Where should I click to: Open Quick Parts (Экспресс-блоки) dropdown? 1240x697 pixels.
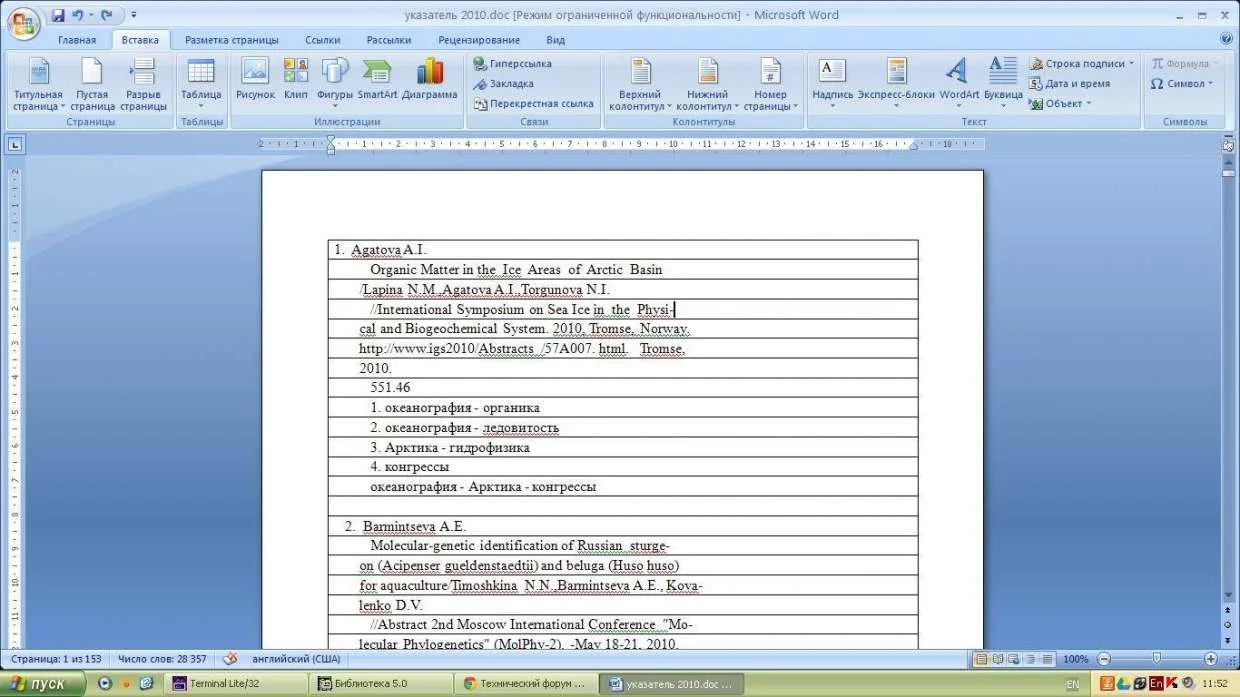coord(897,84)
